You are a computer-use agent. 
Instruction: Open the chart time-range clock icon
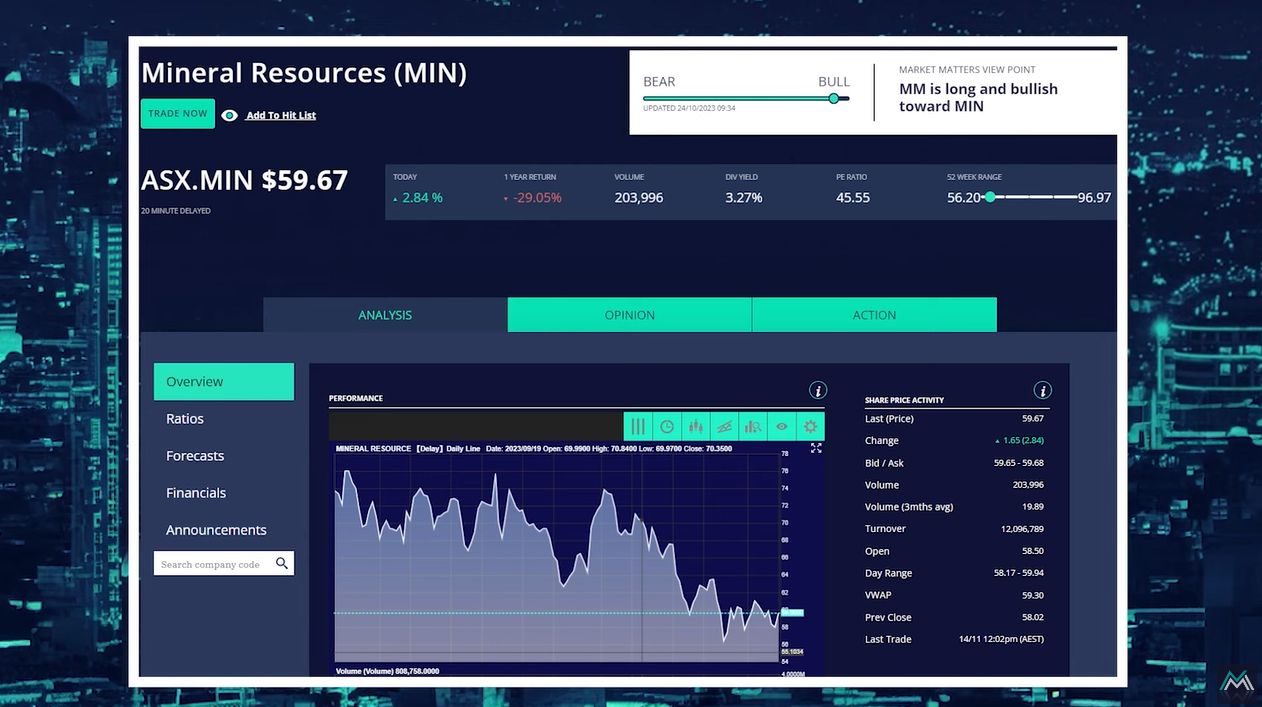click(x=667, y=427)
